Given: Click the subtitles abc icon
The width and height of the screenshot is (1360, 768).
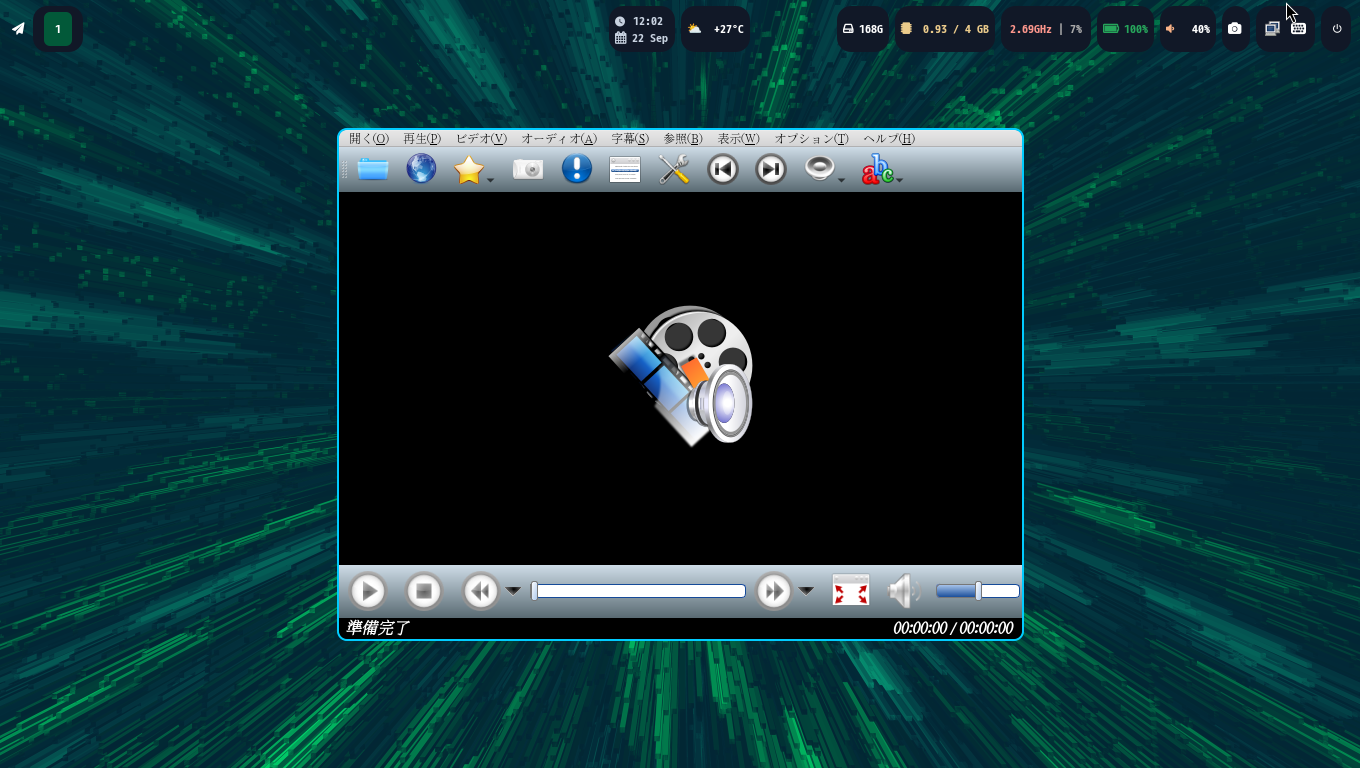Looking at the screenshot, I should [878, 170].
